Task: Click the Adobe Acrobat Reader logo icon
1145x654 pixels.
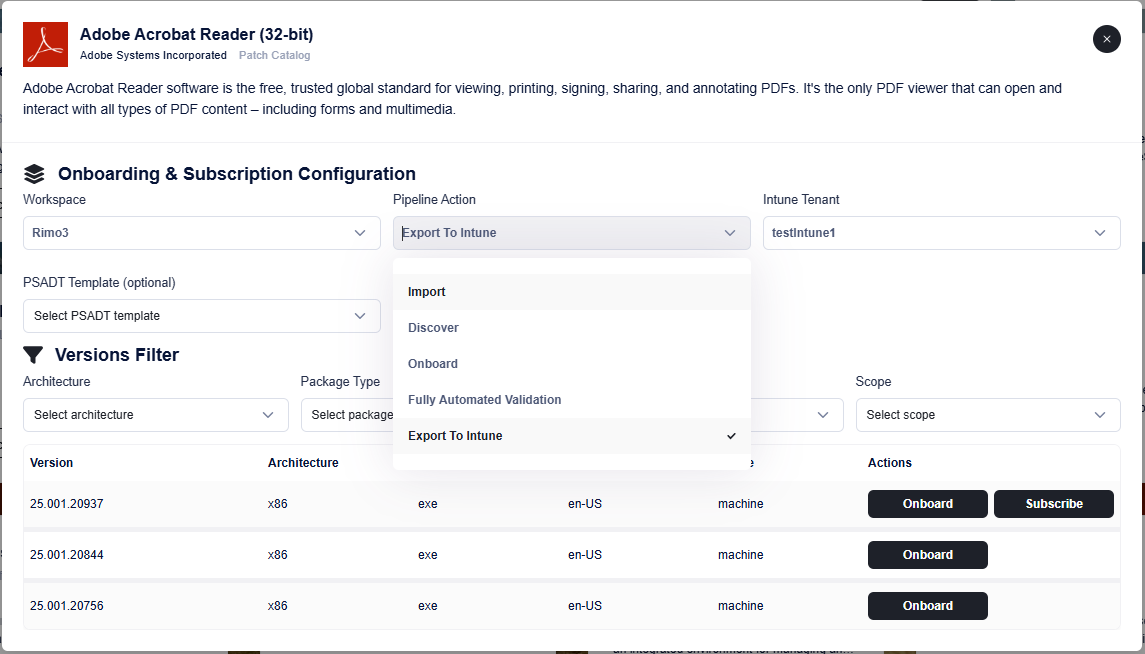Action: click(46, 45)
